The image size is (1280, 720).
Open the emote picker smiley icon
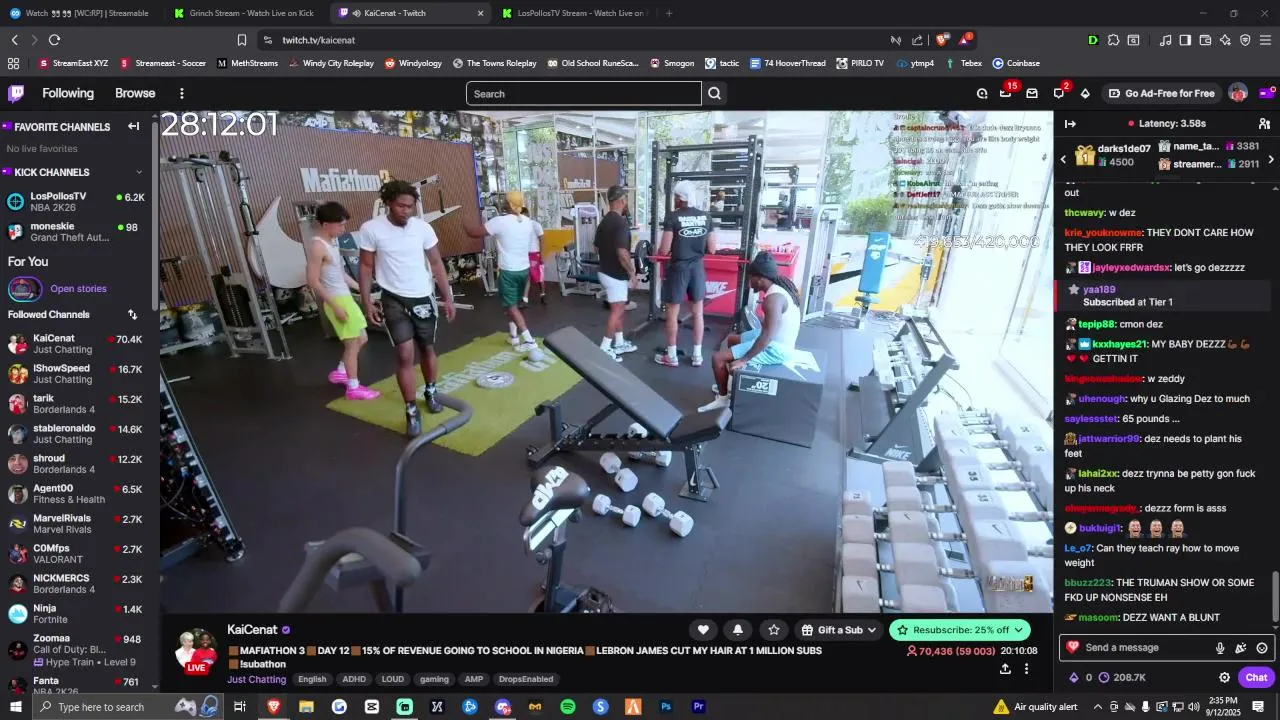pos(1262,648)
